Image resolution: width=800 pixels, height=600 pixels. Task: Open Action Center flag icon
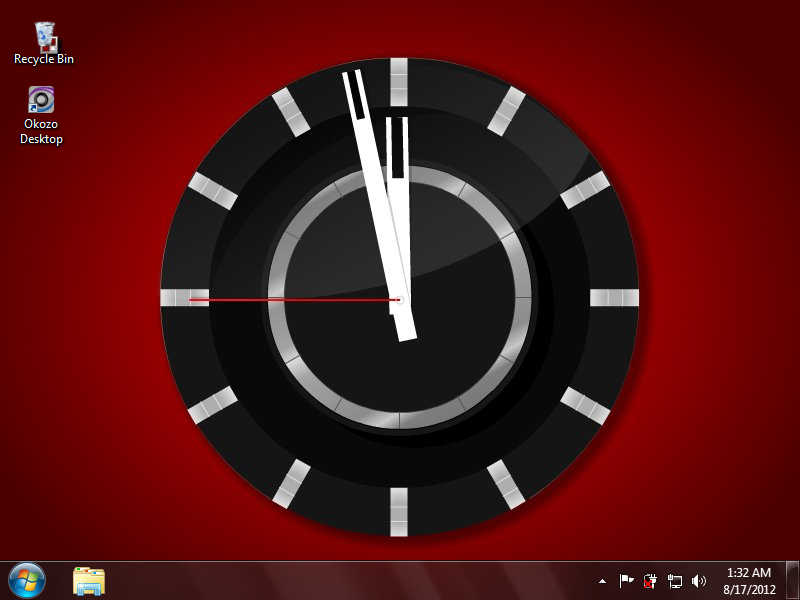point(626,581)
